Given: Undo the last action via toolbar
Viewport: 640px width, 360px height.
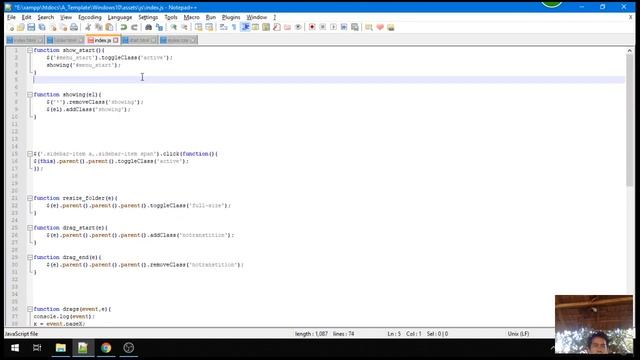Looking at the screenshot, I should point(123,27).
